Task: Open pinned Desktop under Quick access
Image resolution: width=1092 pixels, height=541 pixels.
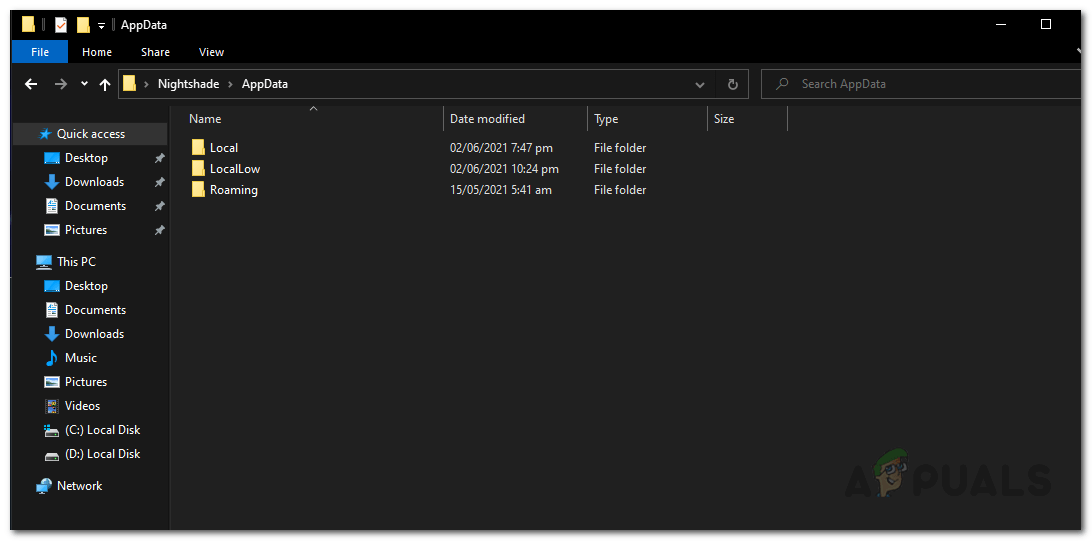Action: point(86,158)
